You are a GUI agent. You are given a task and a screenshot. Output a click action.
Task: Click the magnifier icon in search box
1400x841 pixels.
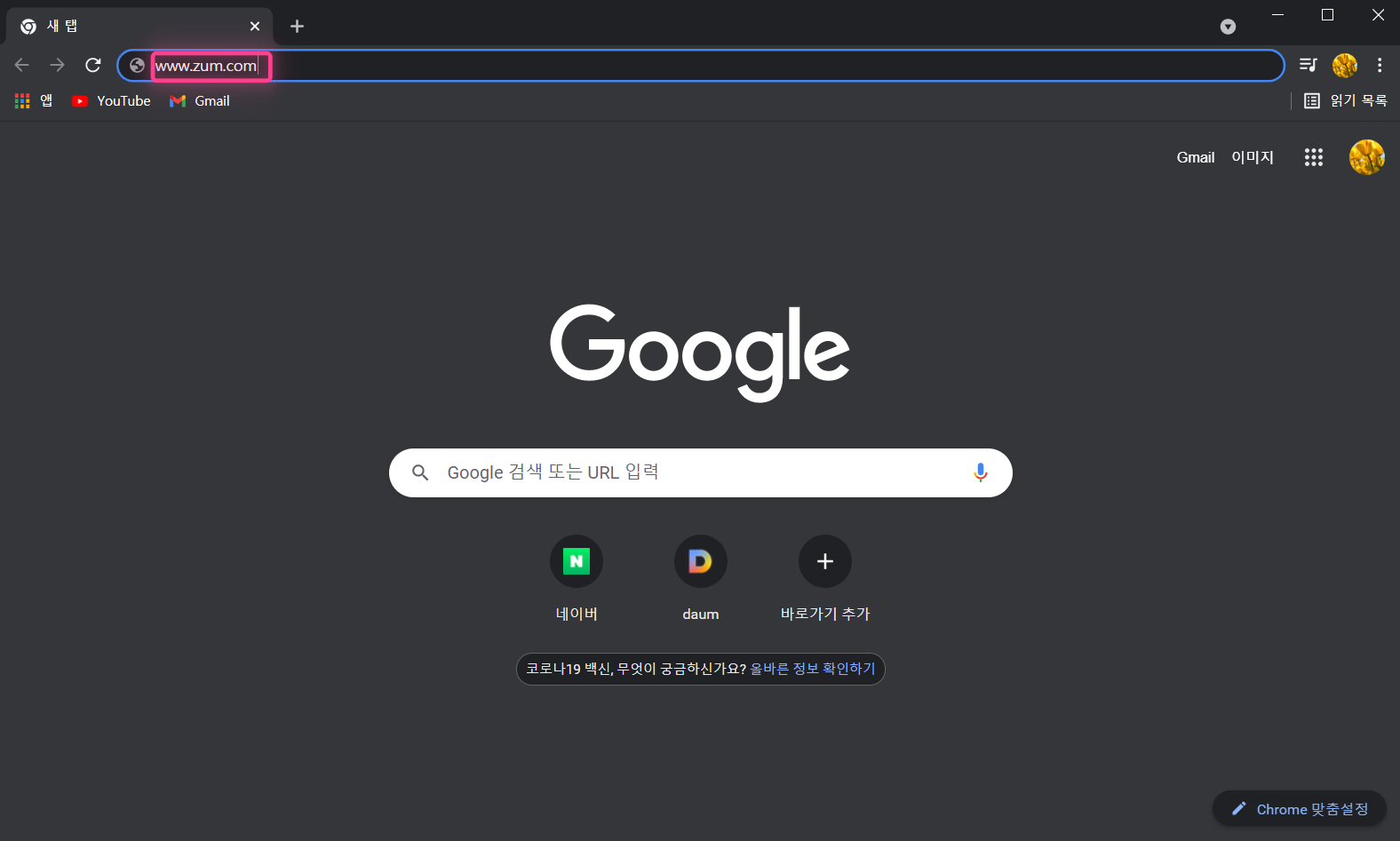420,472
